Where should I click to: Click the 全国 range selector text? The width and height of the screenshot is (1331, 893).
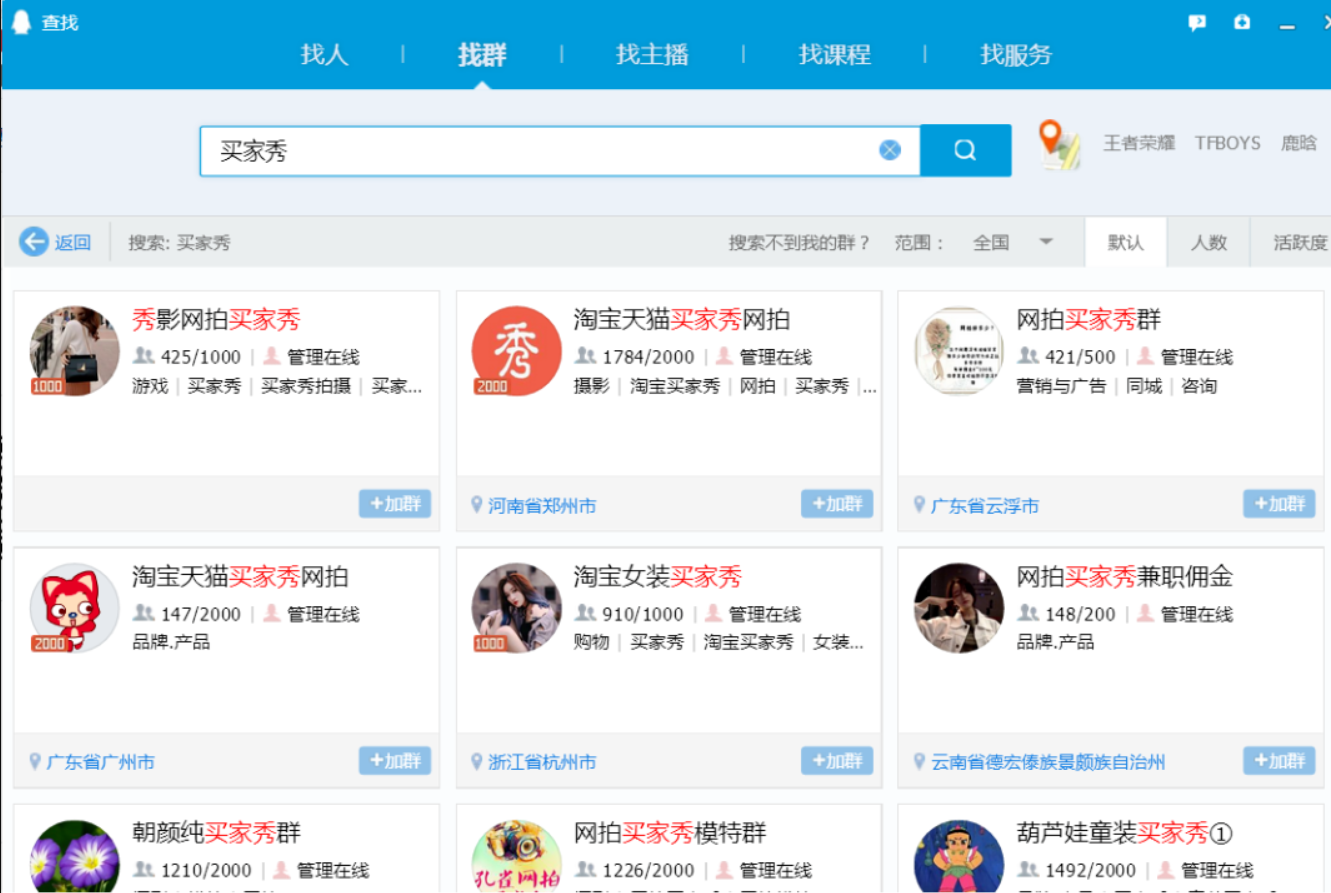pos(991,242)
